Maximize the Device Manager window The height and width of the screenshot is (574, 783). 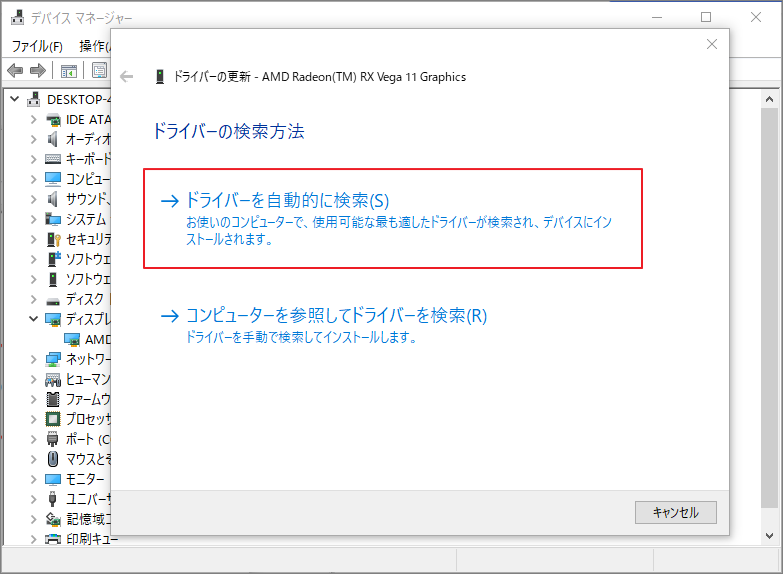pyautogui.click(x=706, y=17)
